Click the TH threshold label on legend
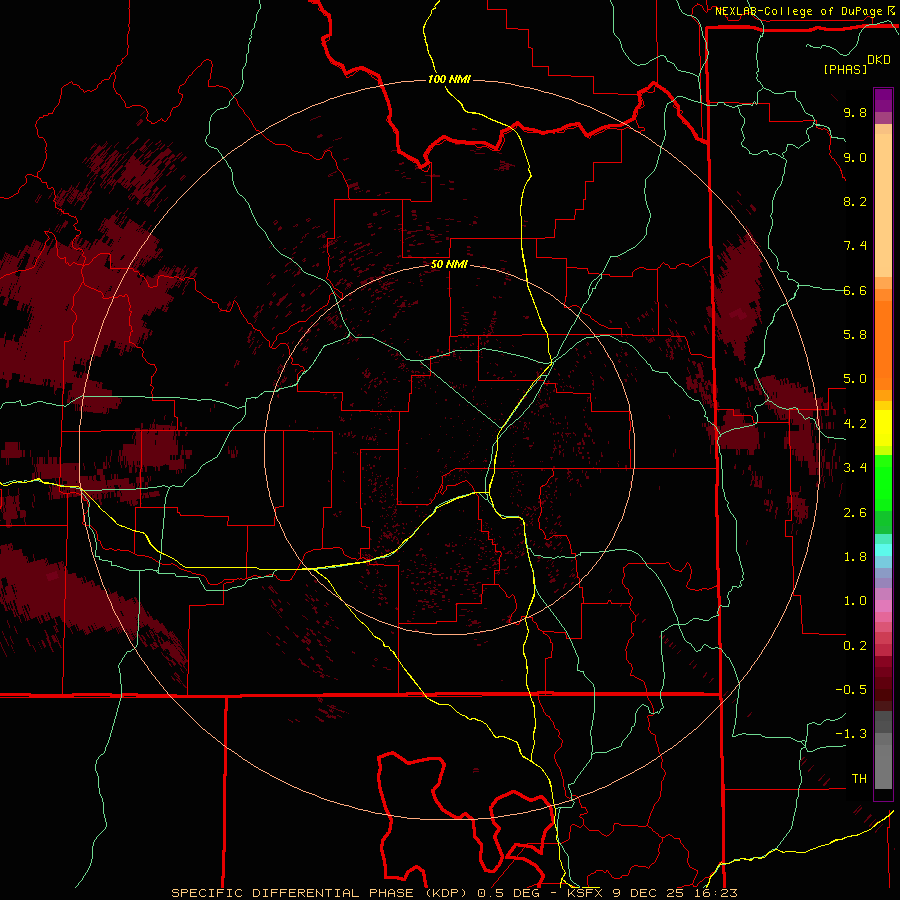The image size is (900, 900). tap(859, 779)
